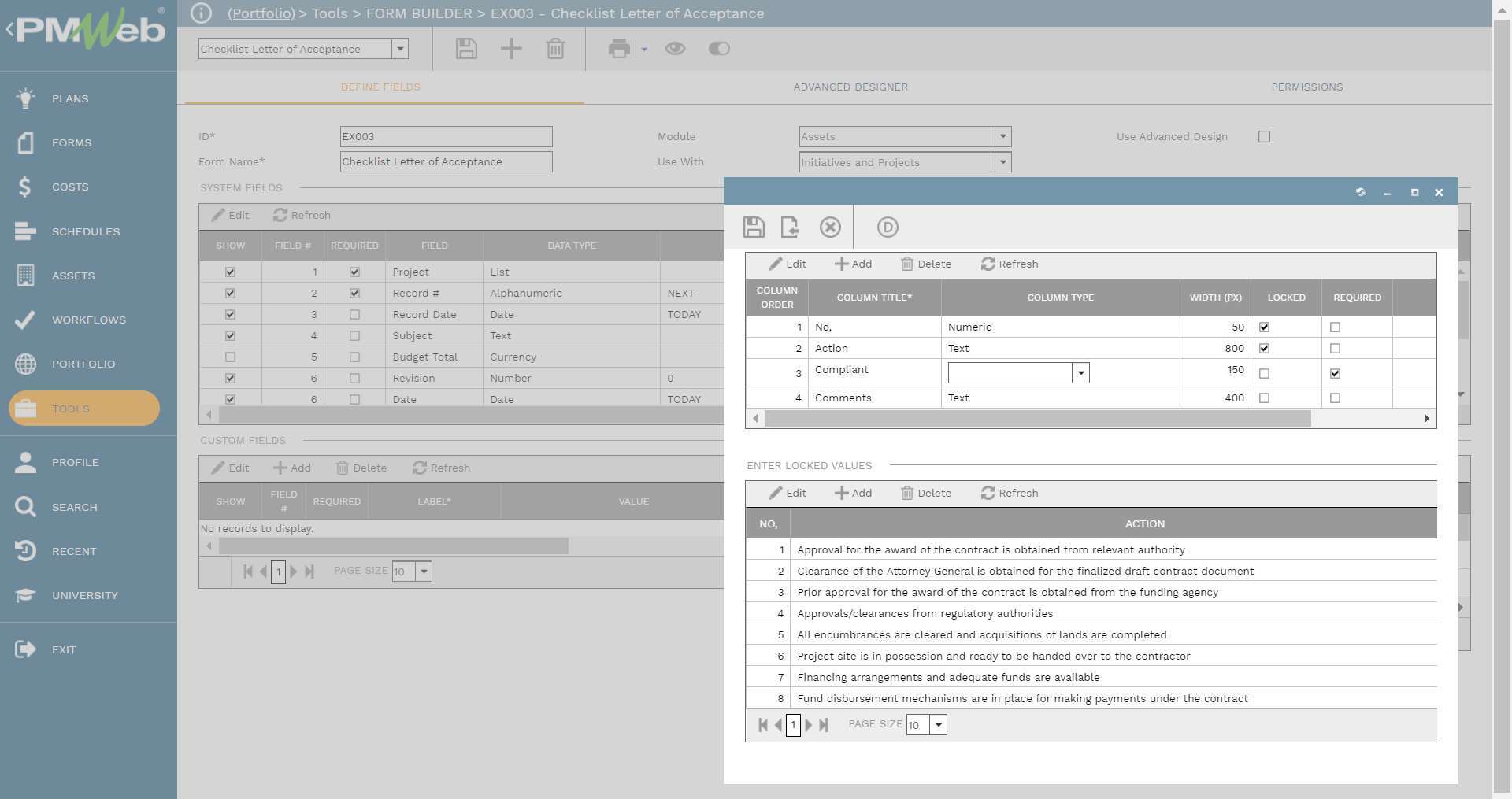Select Tools in the sidebar
1512x799 pixels.
pyautogui.click(x=84, y=409)
